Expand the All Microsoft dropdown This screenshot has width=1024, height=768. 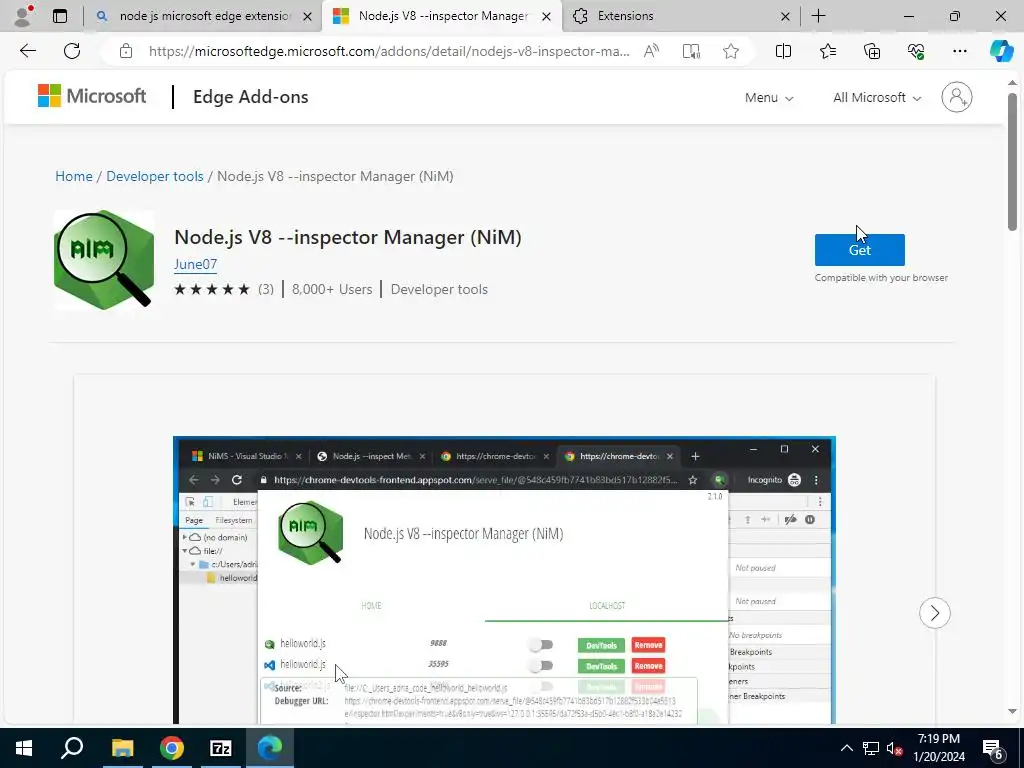(x=876, y=97)
